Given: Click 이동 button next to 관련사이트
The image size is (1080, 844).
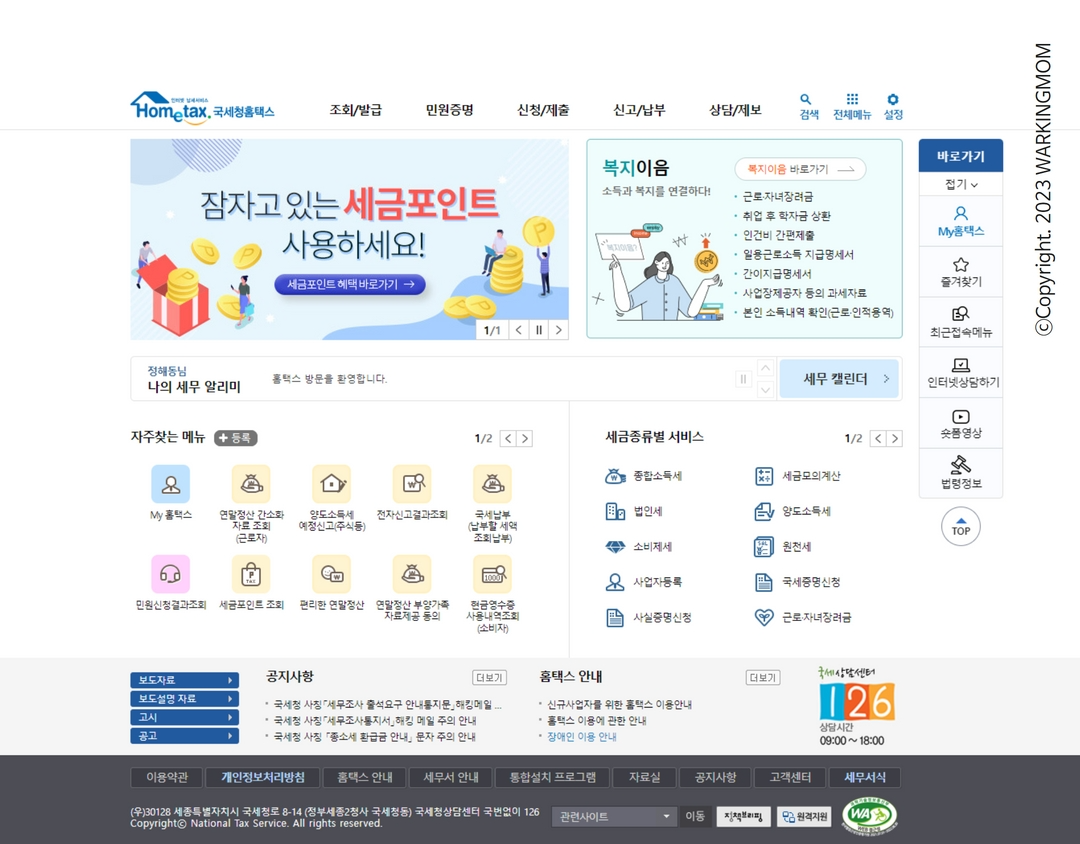Looking at the screenshot, I should pos(695,816).
